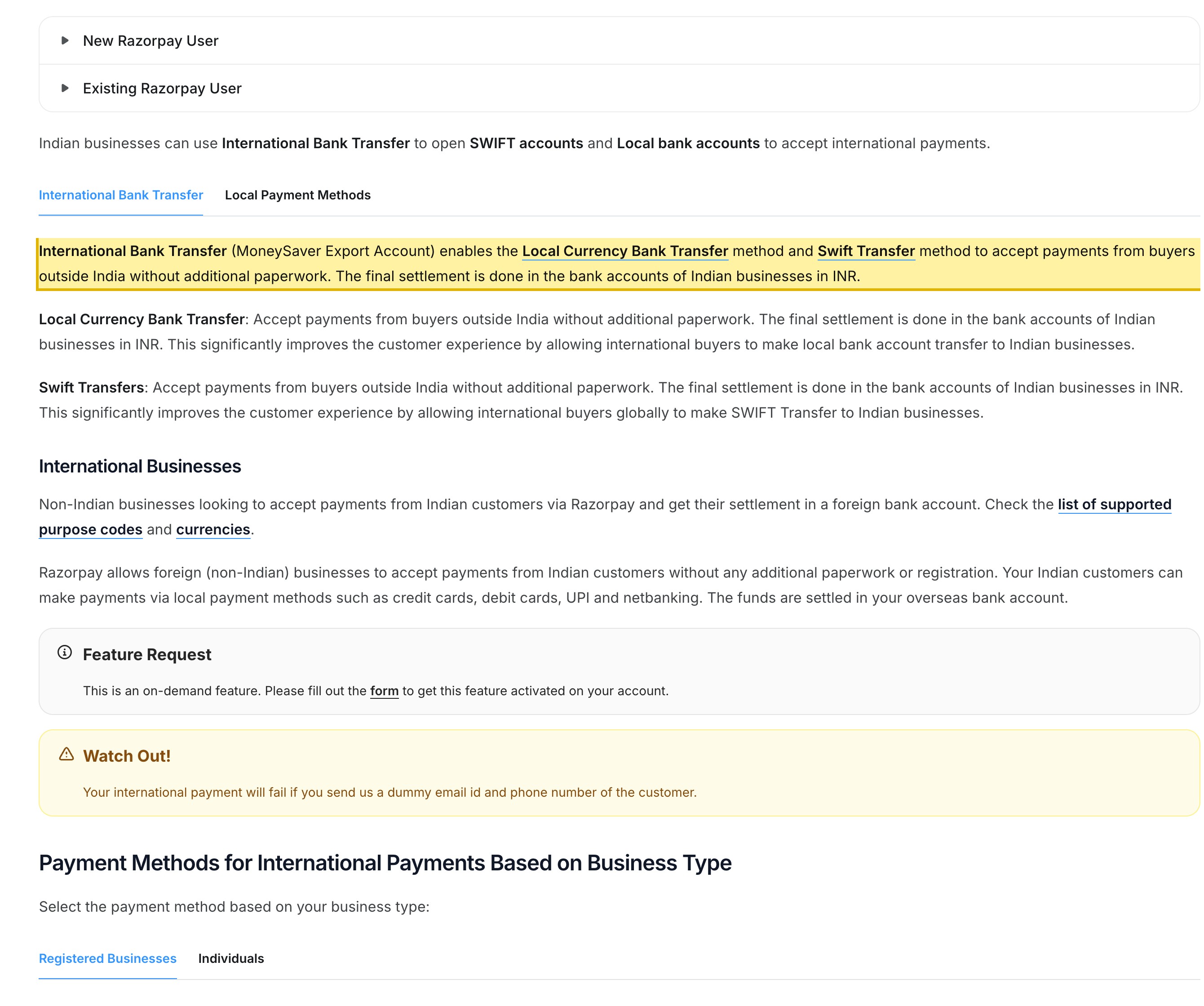The width and height of the screenshot is (1204, 1006).
Task: Click bold 'SWIFT accounts' in intro sentence
Action: (527, 143)
